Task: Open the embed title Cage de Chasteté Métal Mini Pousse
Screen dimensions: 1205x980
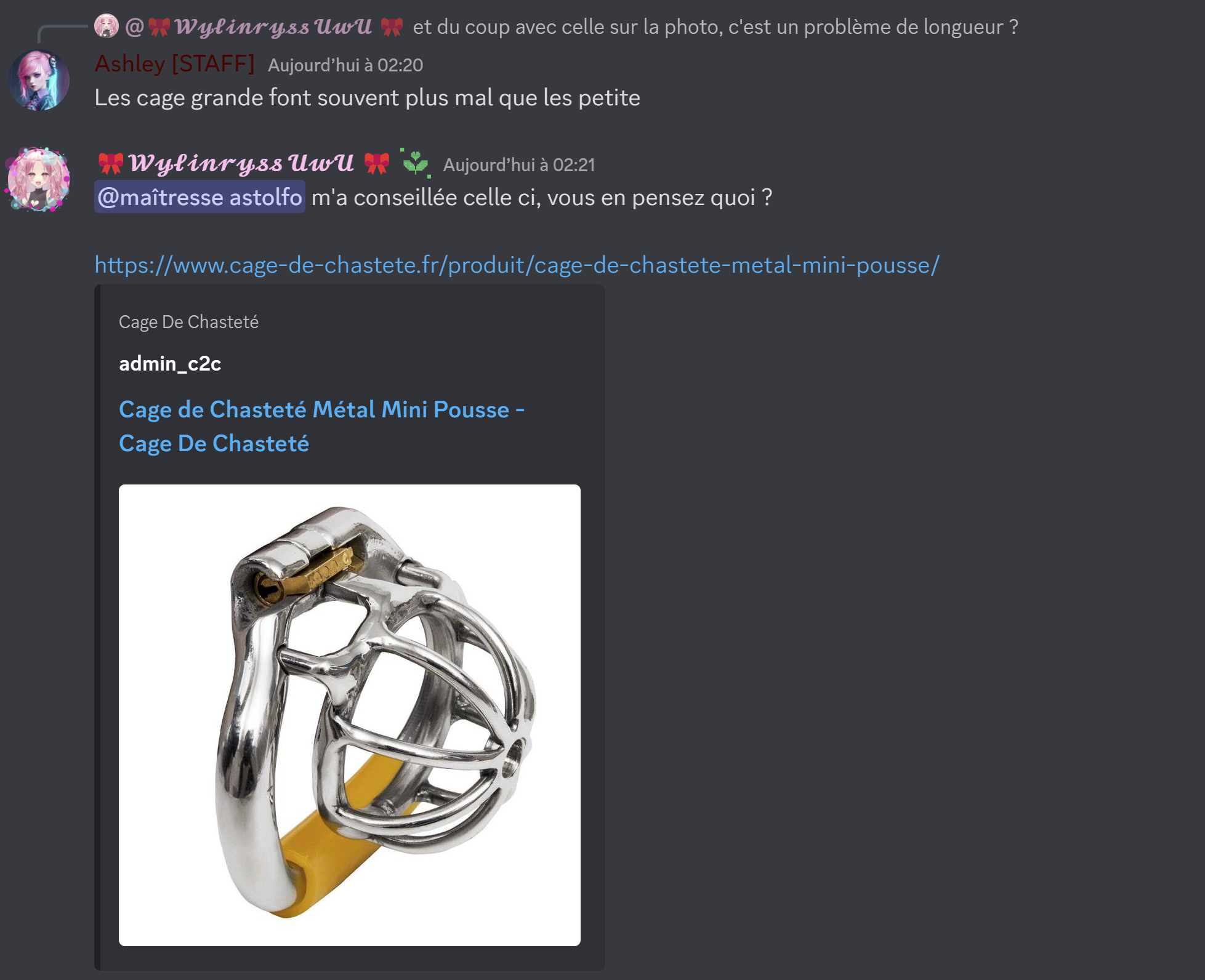Action: pos(321,426)
